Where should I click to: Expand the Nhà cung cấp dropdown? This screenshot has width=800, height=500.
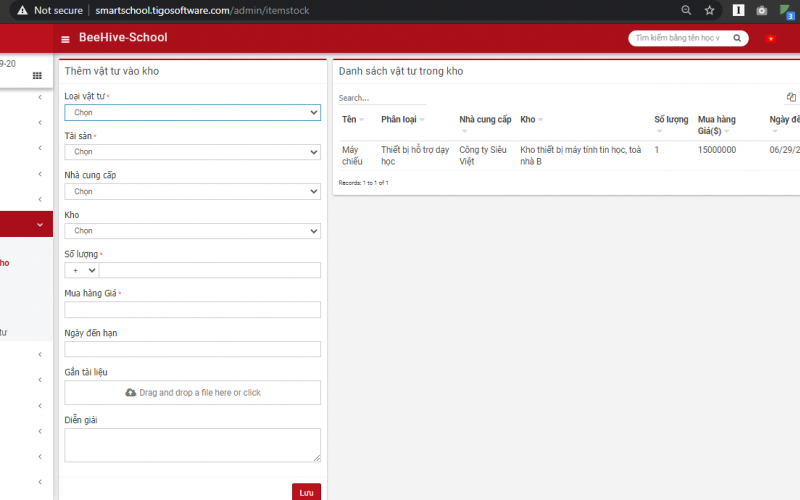(192, 191)
